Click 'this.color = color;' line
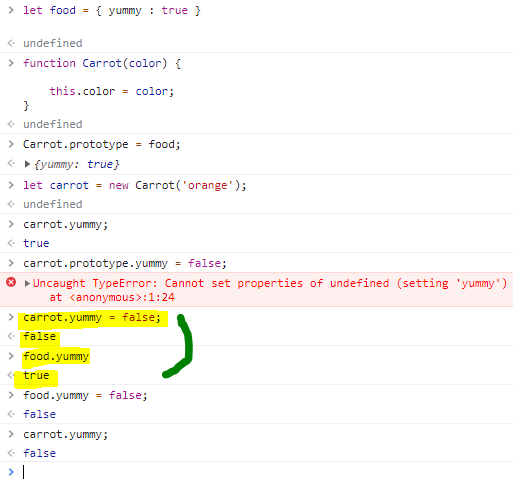 (112, 91)
